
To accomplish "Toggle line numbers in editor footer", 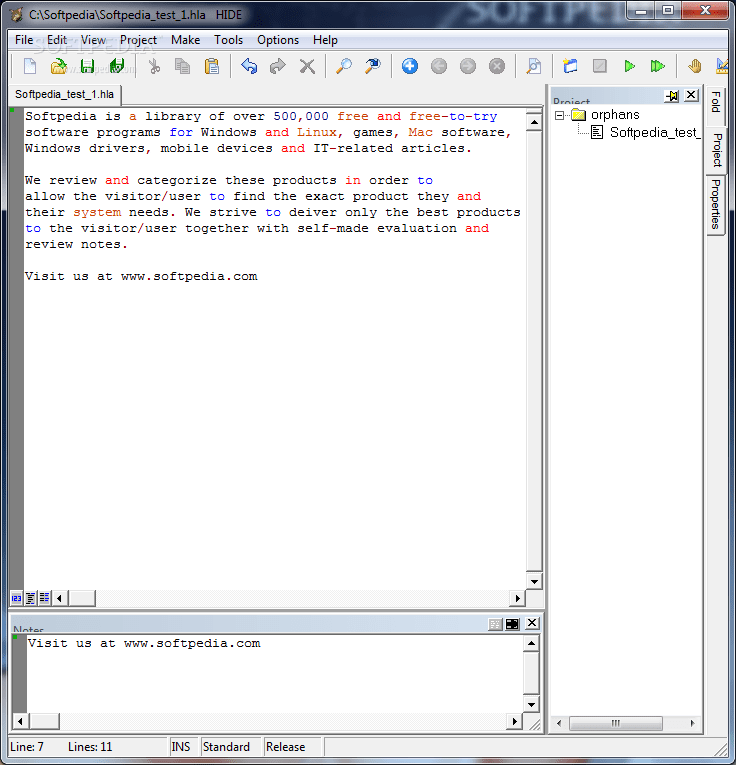I will click(x=16, y=598).
